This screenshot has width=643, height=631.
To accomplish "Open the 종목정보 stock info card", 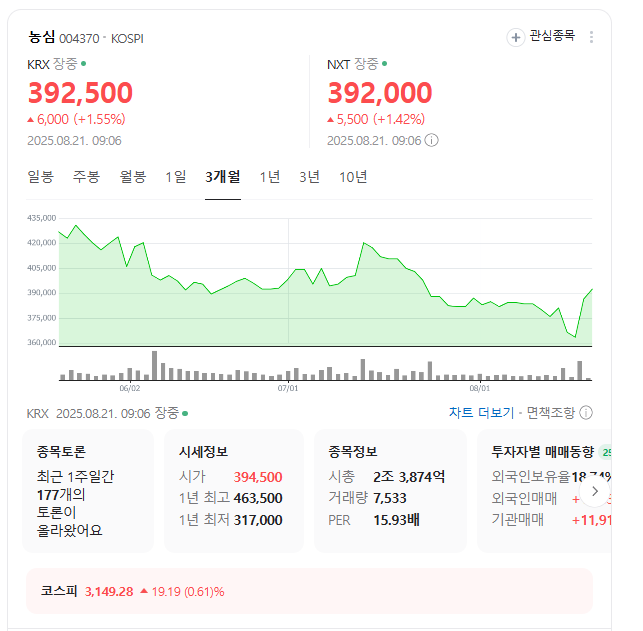I will (388, 490).
